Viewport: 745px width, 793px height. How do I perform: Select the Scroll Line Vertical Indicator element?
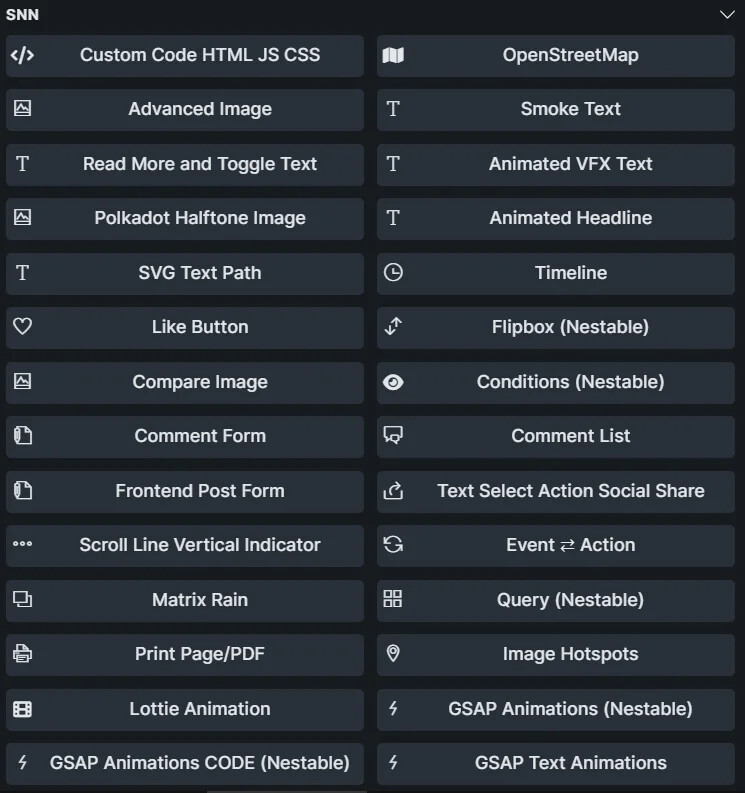199,545
